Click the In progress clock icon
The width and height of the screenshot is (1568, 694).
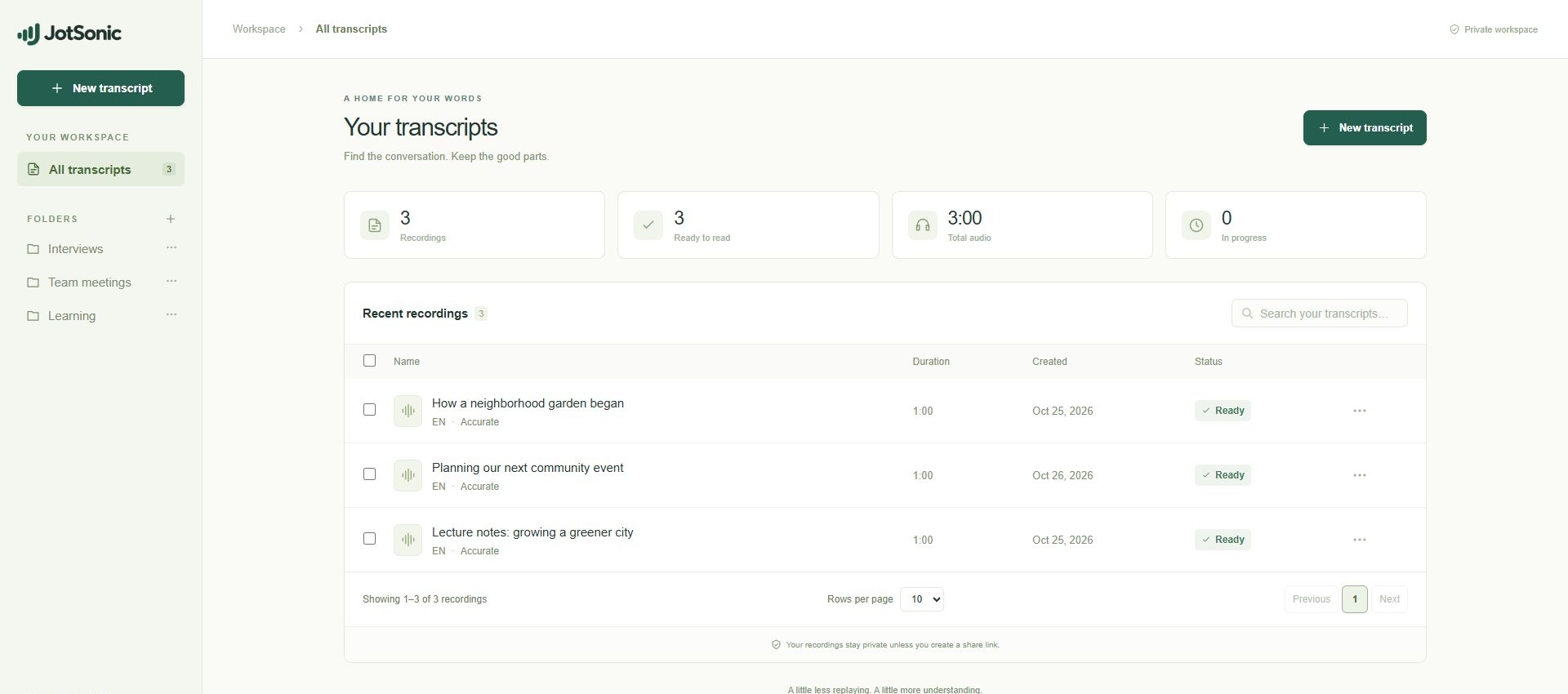[x=1196, y=225]
